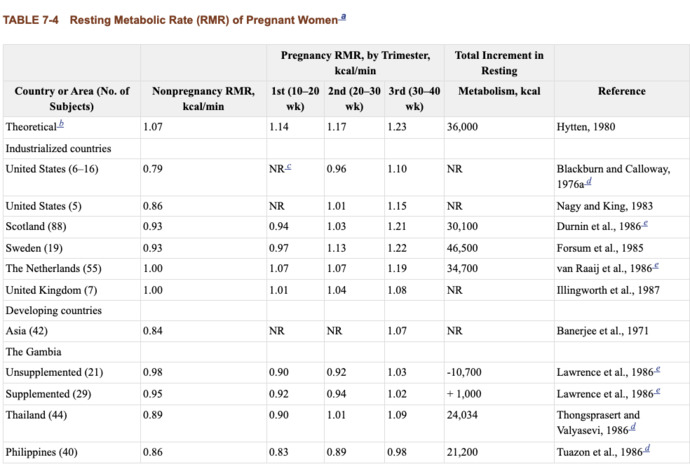Screen dimensions: 690x469
Task: Select the 'Sweden (19)' row label
Action: click(34, 248)
